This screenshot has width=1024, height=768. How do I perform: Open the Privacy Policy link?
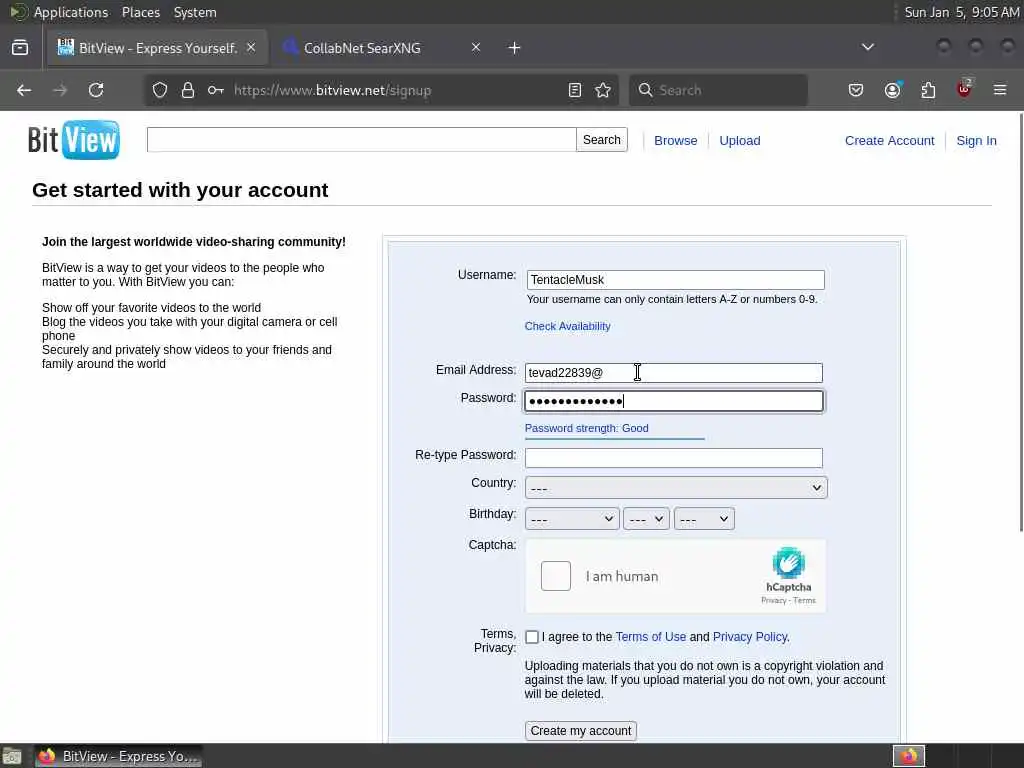tap(750, 637)
